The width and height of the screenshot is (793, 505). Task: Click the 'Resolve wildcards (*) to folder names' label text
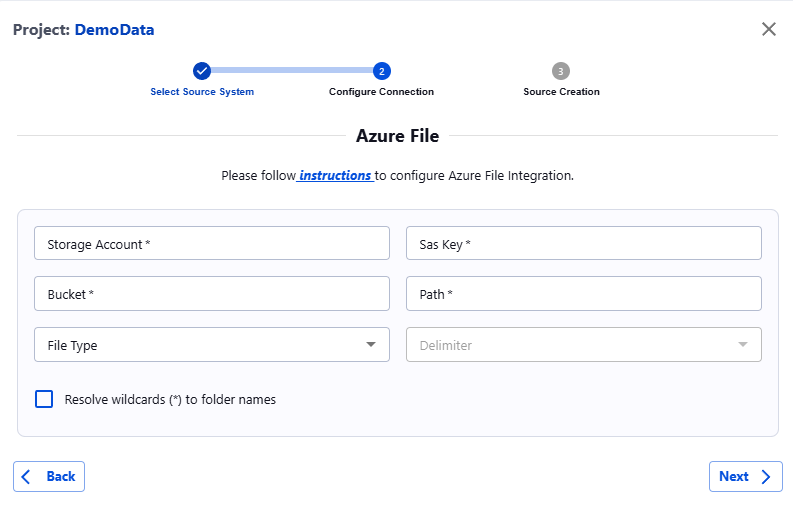click(x=170, y=399)
